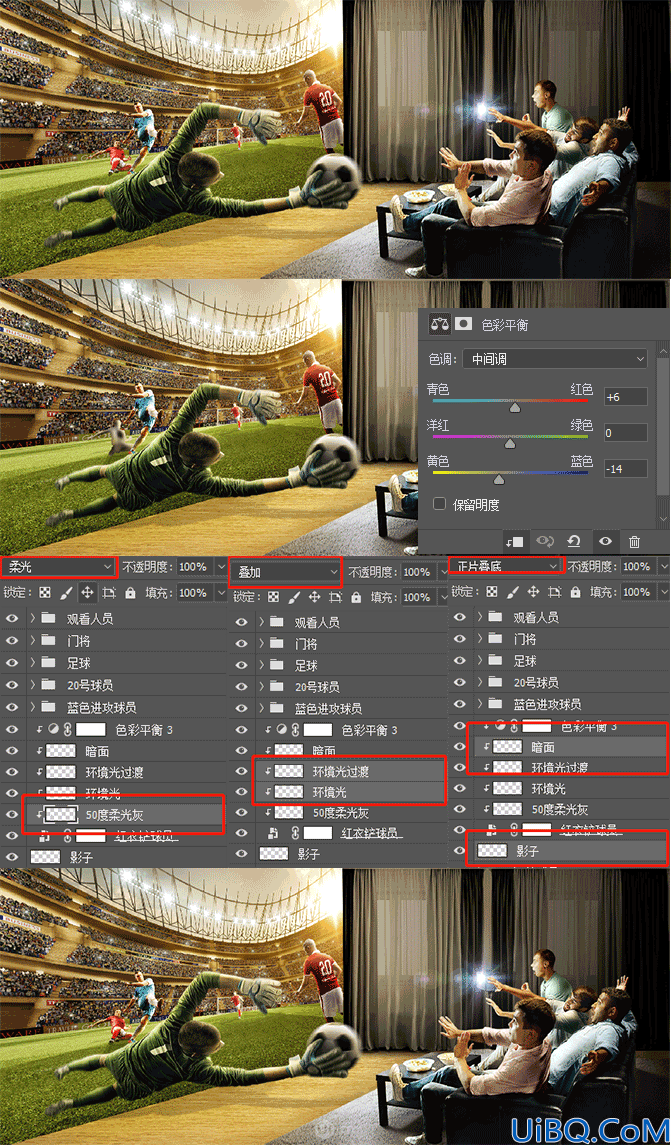Select the 暗面 layer in the 柔光 panel
This screenshot has width=671, height=1145.
click(112, 751)
